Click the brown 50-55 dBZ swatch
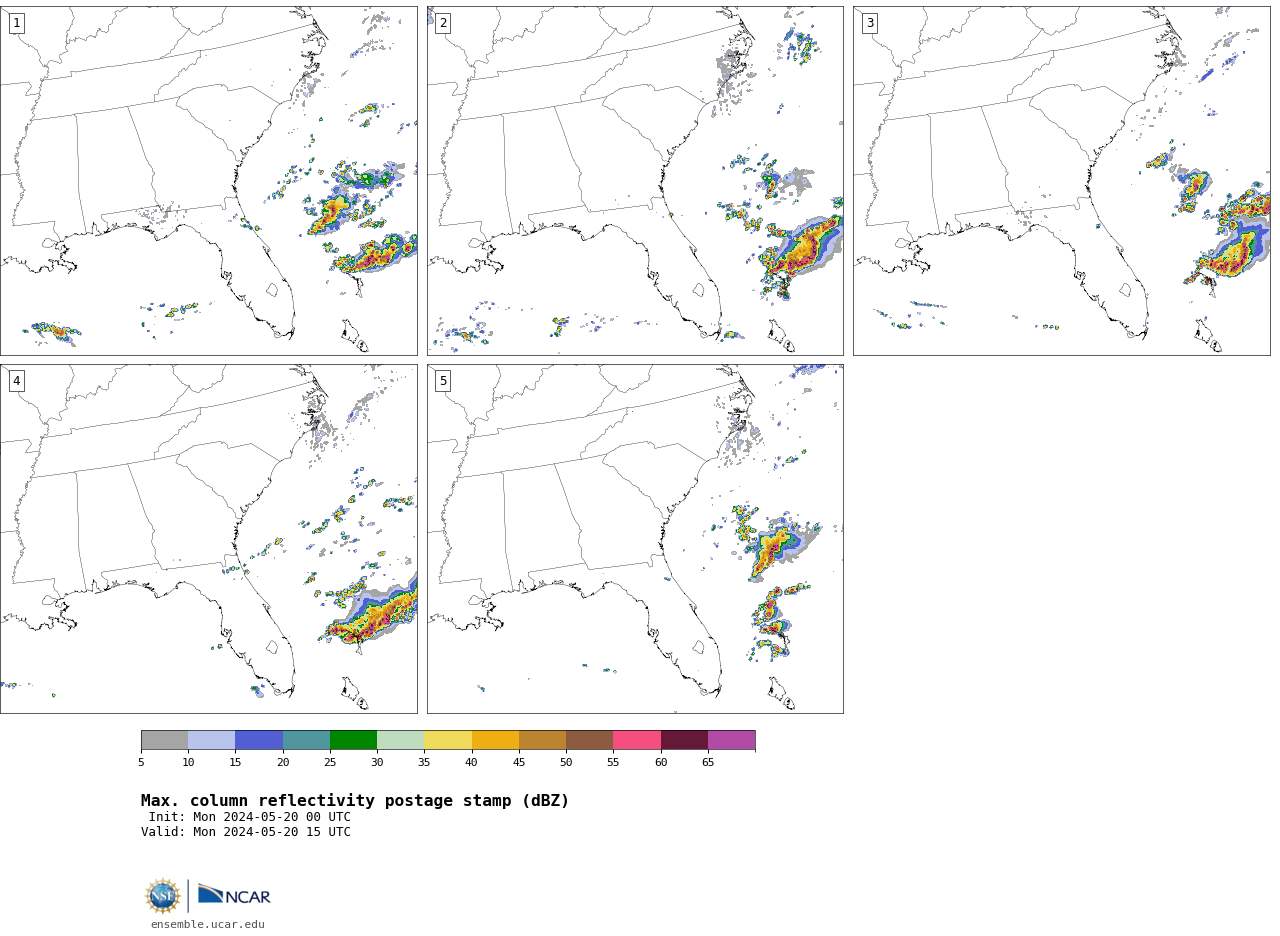This screenshot has height=936, width=1280. 589,740
